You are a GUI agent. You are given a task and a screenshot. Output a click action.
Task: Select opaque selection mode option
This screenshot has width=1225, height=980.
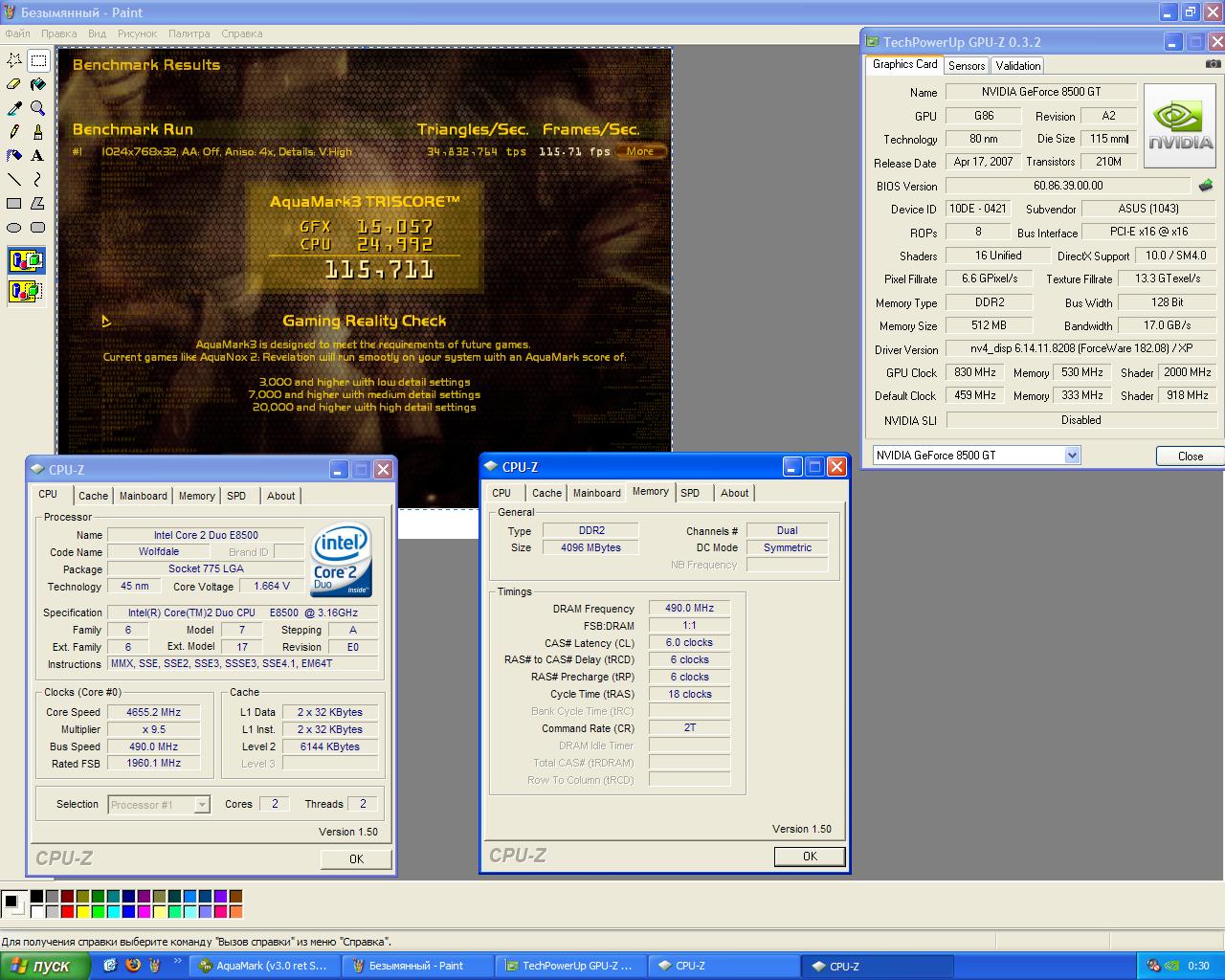click(x=26, y=260)
